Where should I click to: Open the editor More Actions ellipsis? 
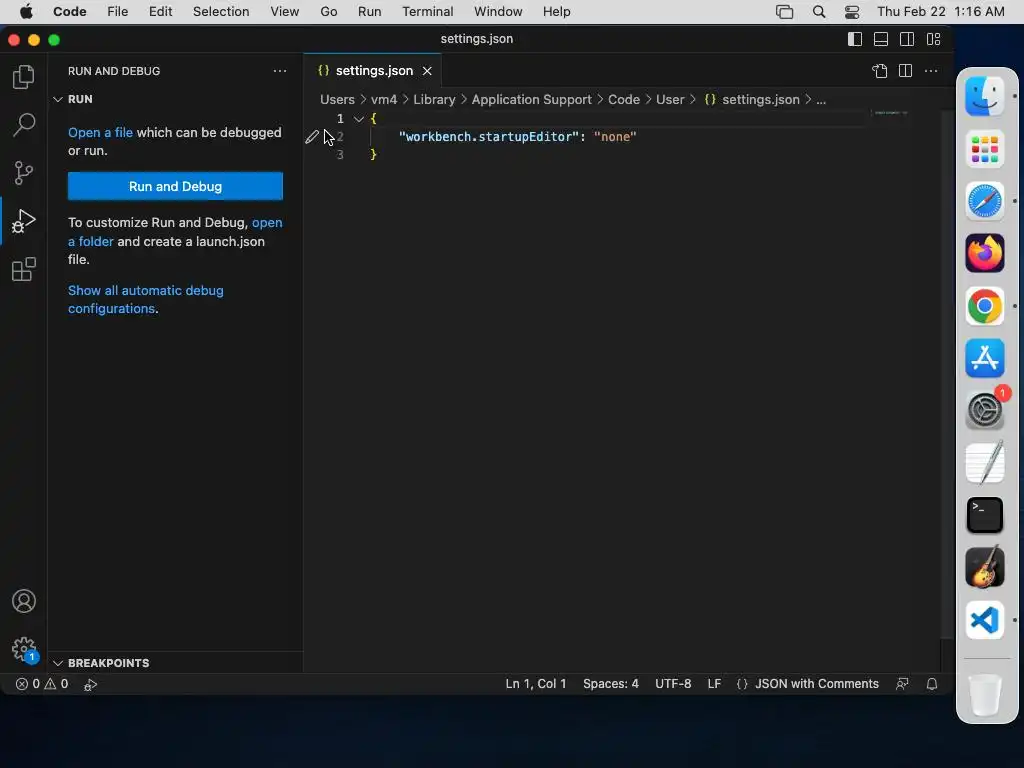(931, 71)
